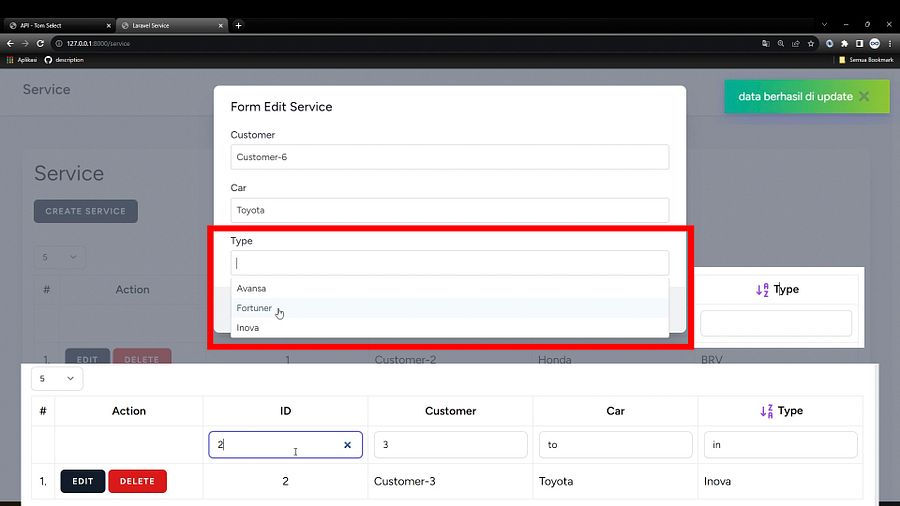Open the description GitHub bookmark
The width and height of the screenshot is (900, 506).
[64, 60]
